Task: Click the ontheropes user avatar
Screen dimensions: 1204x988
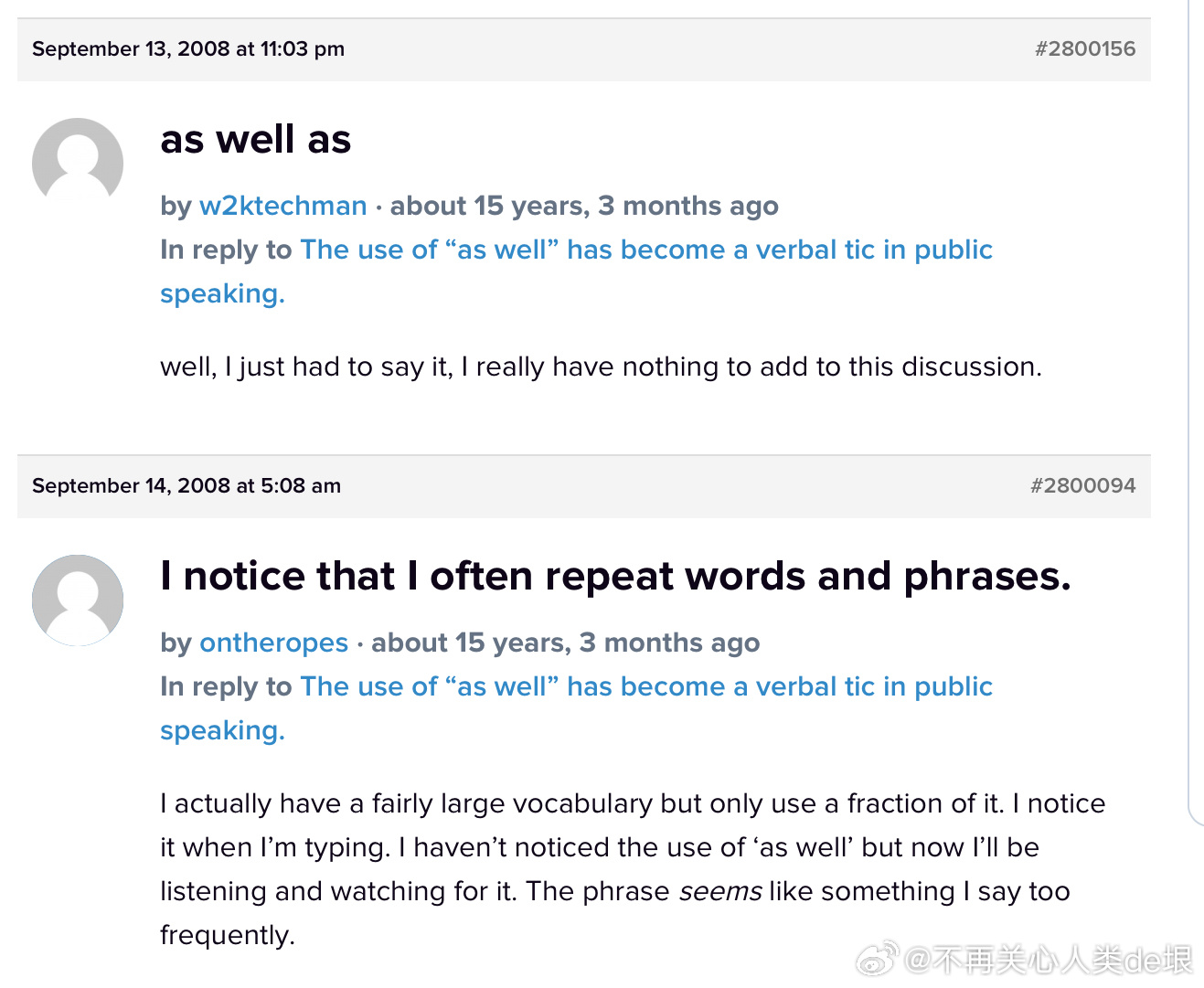Action: coord(78,600)
